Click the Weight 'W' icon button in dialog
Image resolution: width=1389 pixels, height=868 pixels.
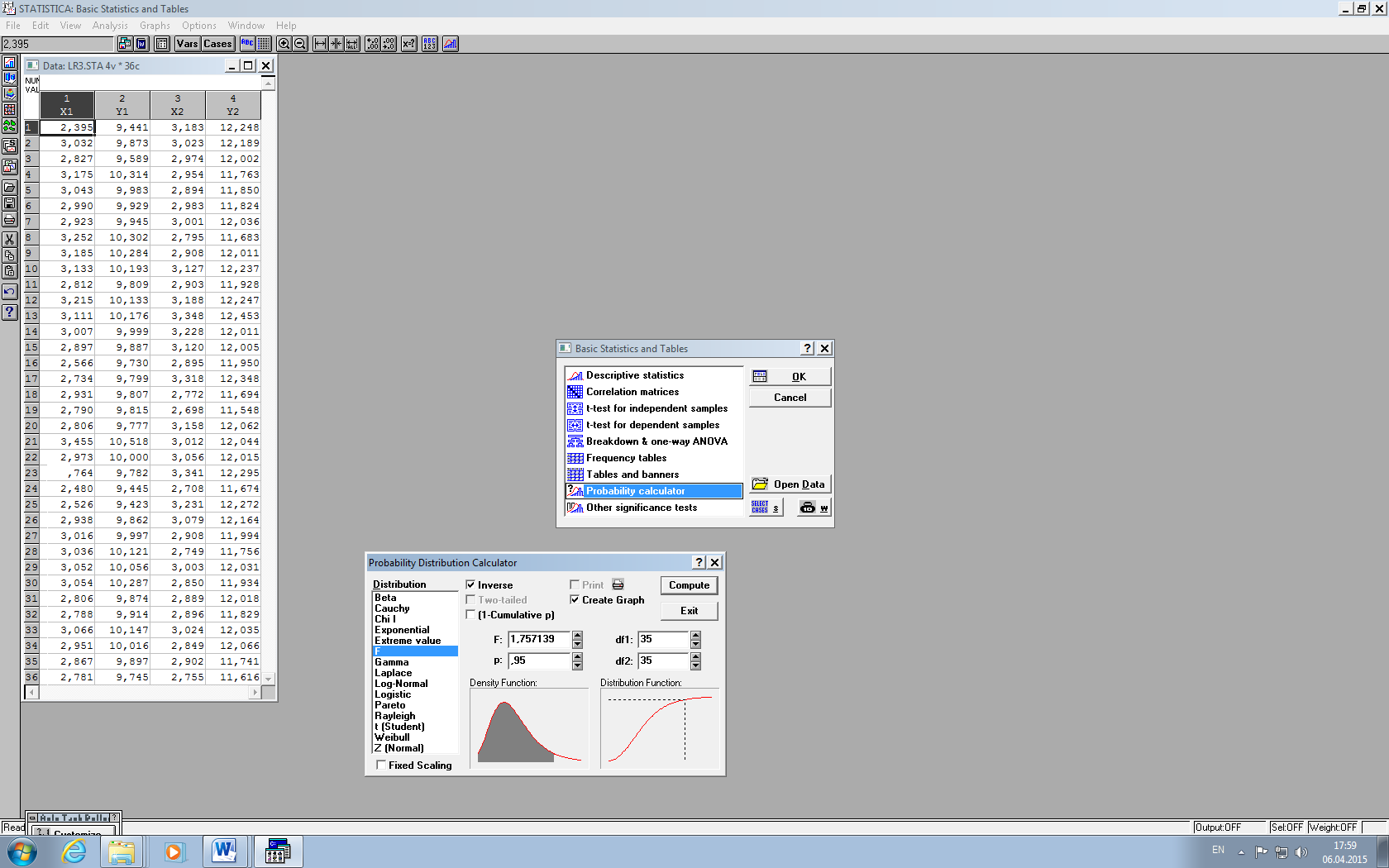point(814,508)
